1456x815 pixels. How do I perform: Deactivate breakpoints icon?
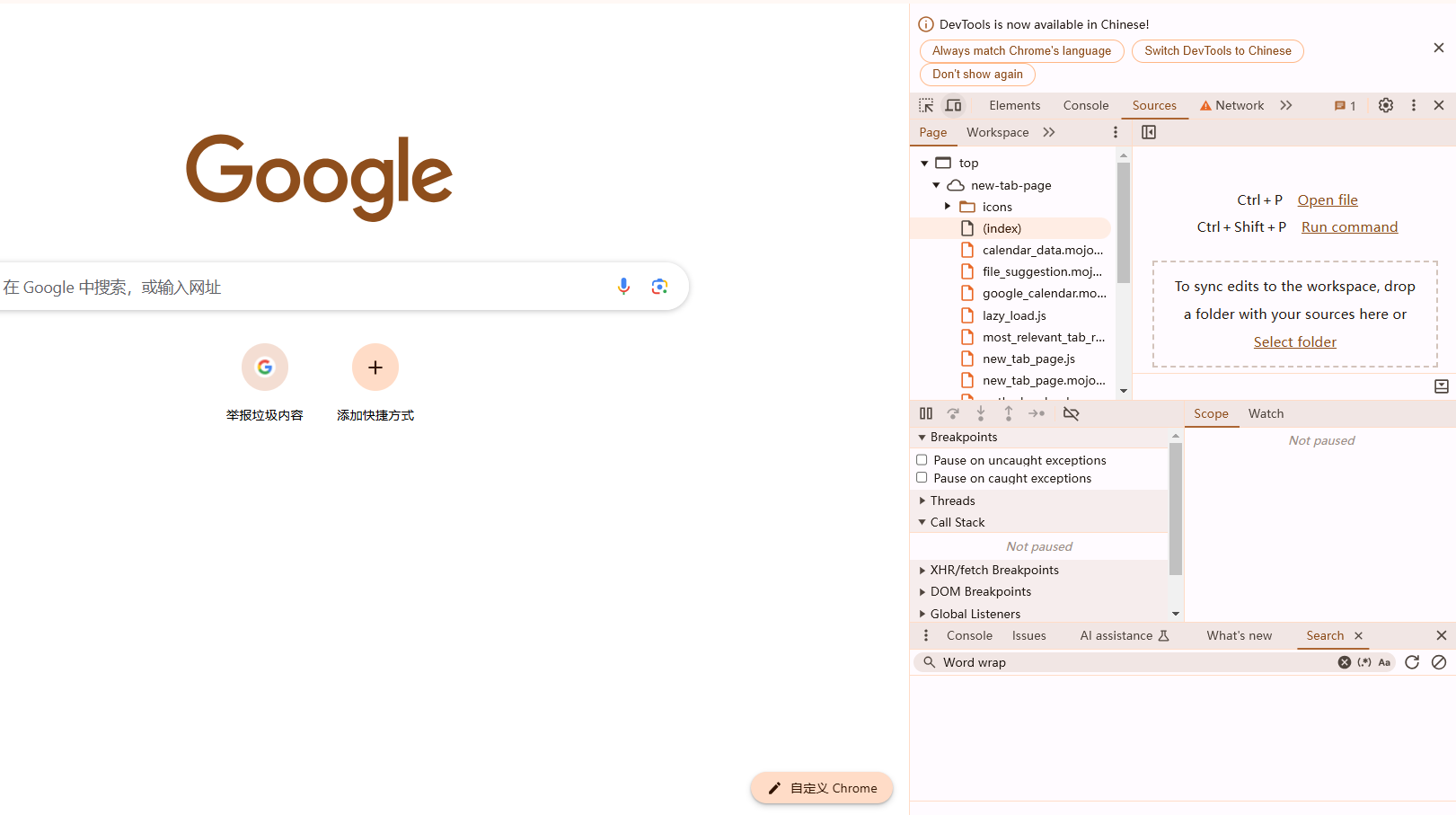click(x=1071, y=413)
